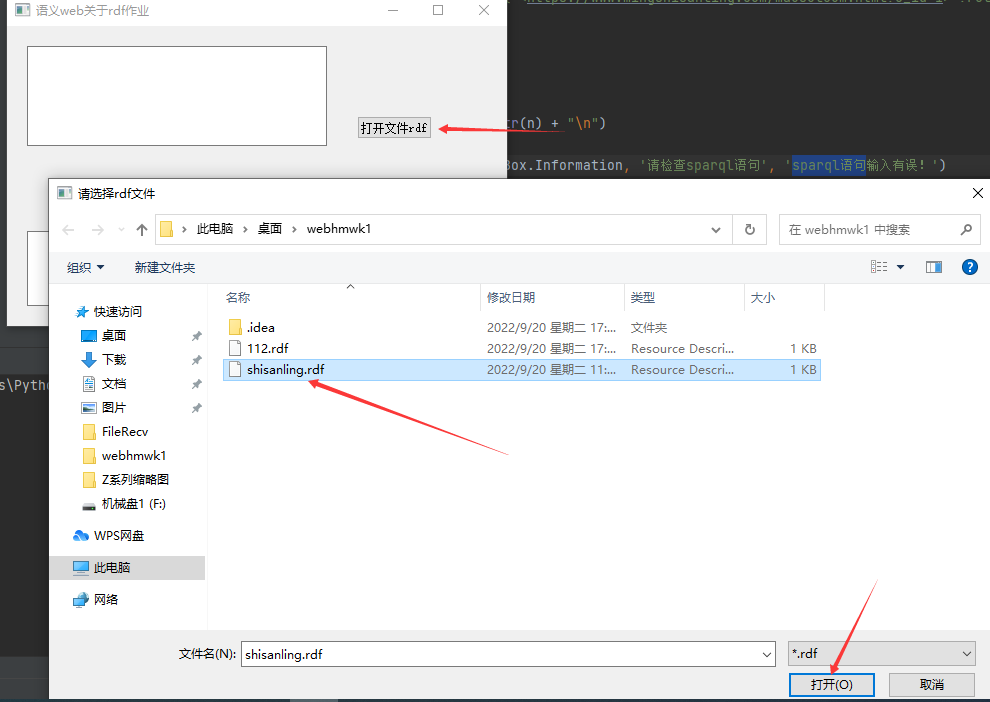
Task: Sort by 类型 column header
Action: pos(643,297)
